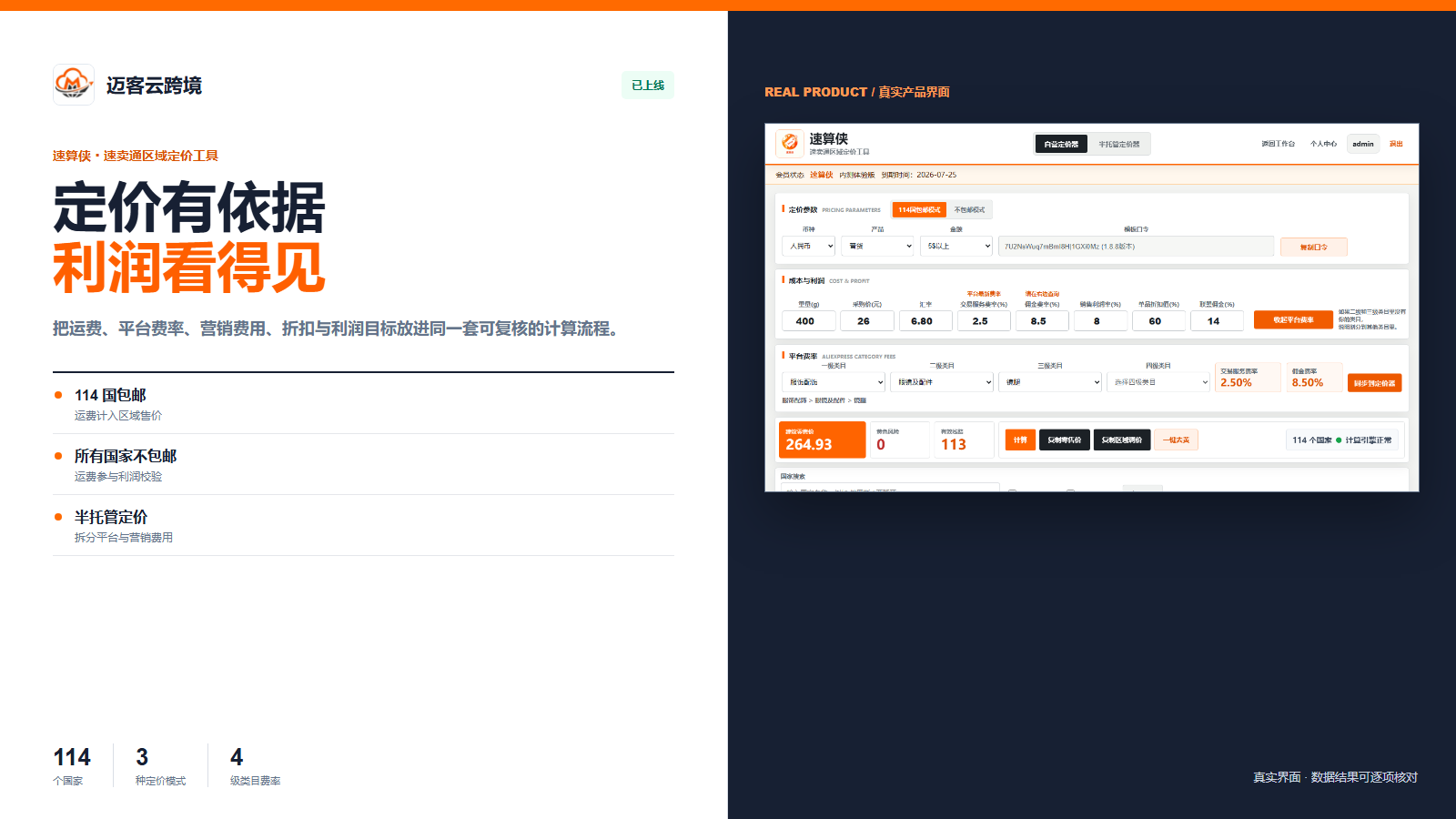
Task: Click the purchase price field showing 26
Action: click(x=866, y=321)
